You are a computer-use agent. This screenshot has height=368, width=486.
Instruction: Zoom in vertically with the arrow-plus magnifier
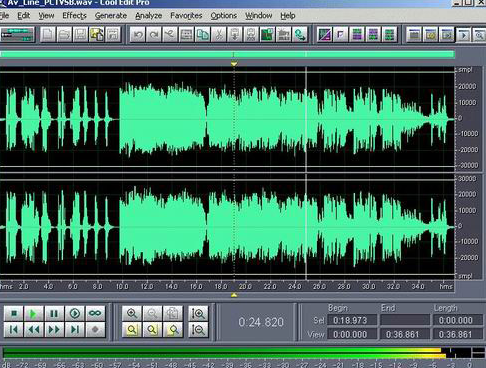click(x=198, y=313)
